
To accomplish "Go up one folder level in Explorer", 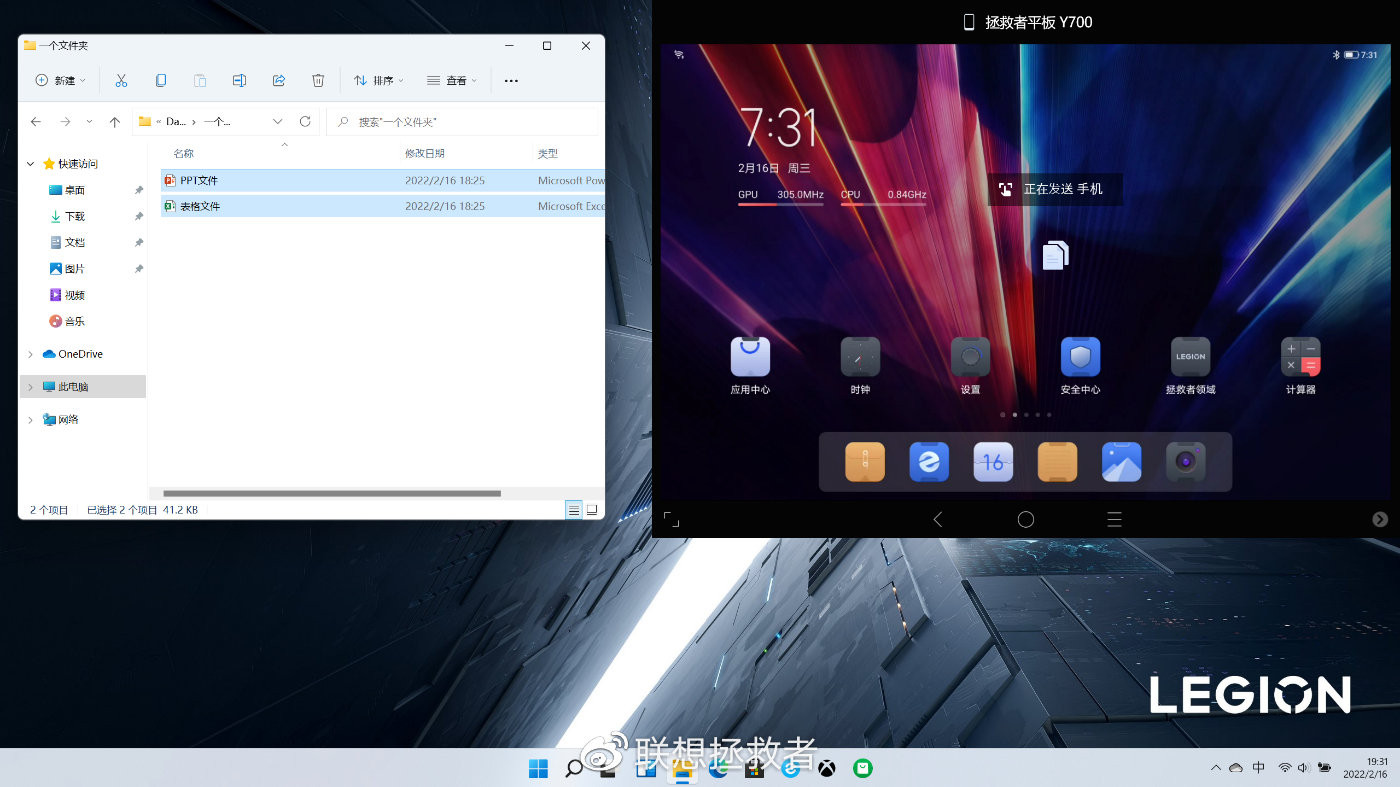I will [115, 121].
